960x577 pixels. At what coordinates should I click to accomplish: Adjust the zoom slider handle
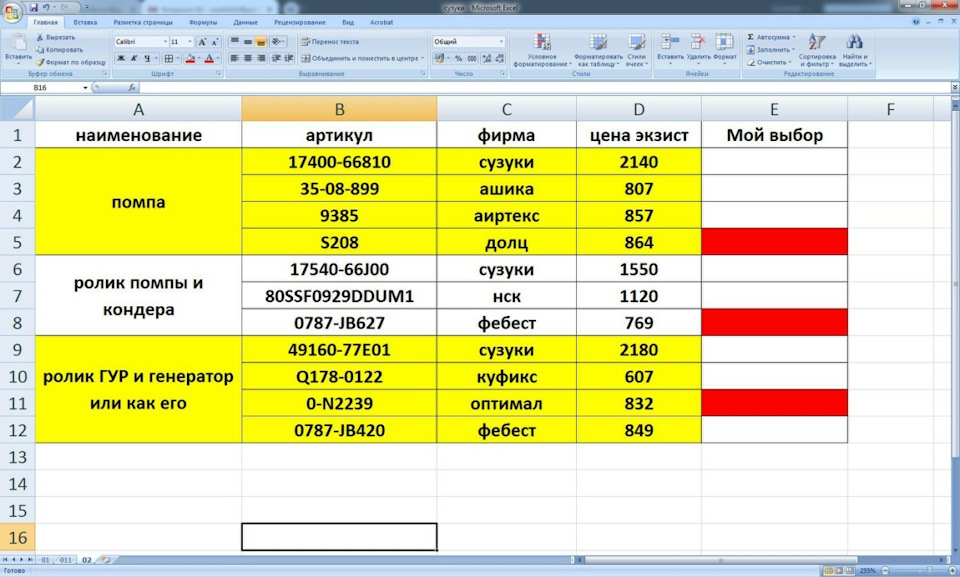pyautogui.click(x=929, y=570)
